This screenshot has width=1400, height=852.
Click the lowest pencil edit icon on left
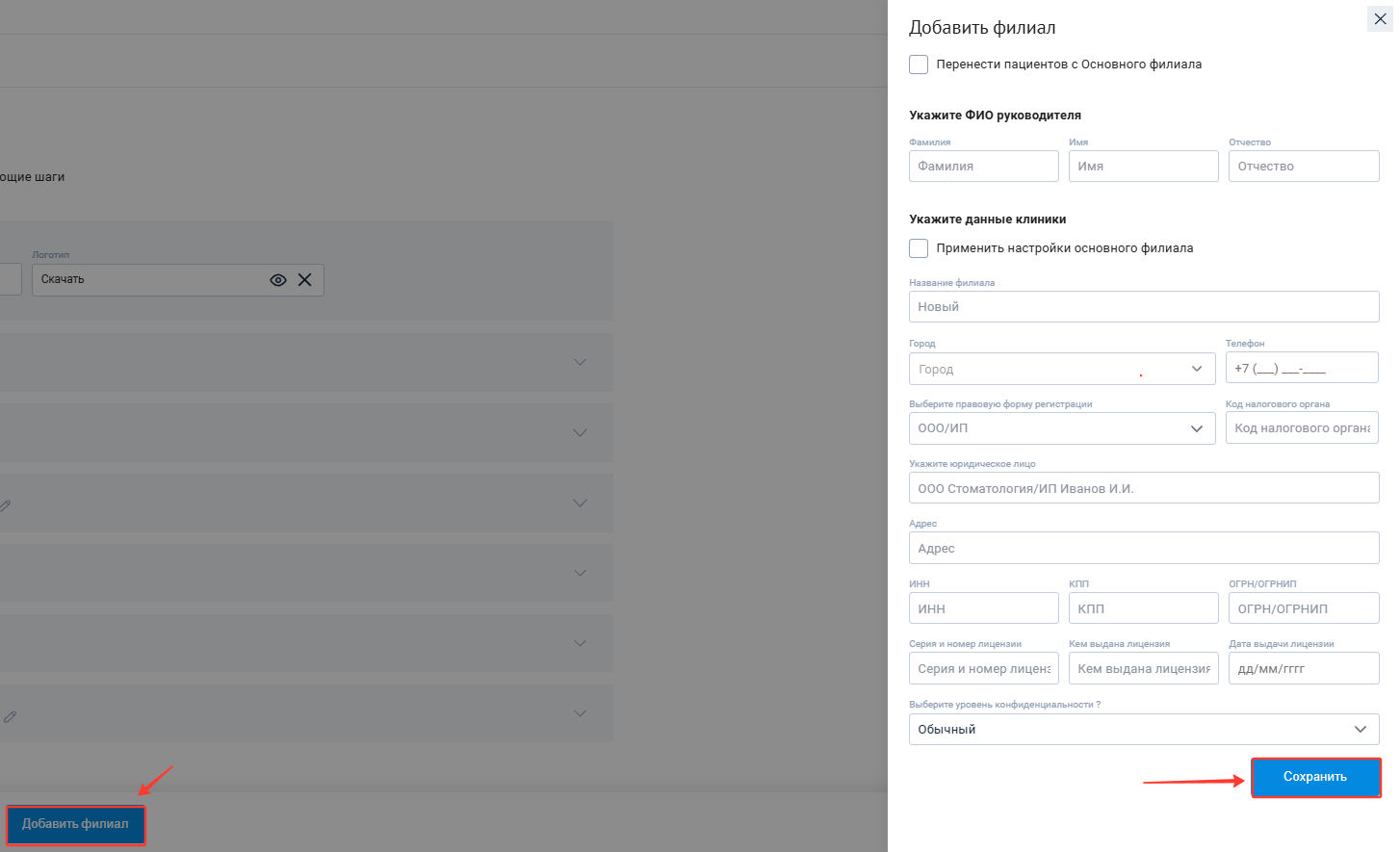pos(10,716)
